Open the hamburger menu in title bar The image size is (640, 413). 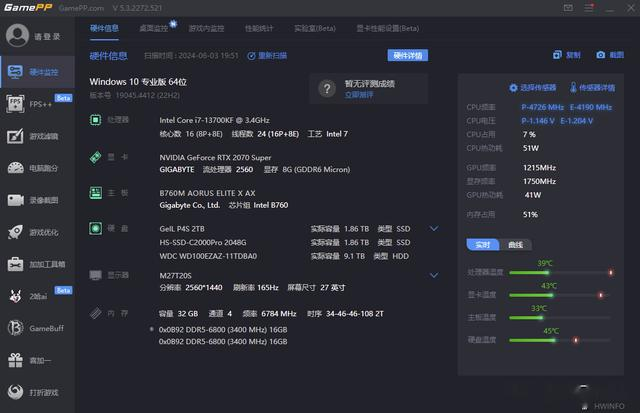[x=589, y=8]
